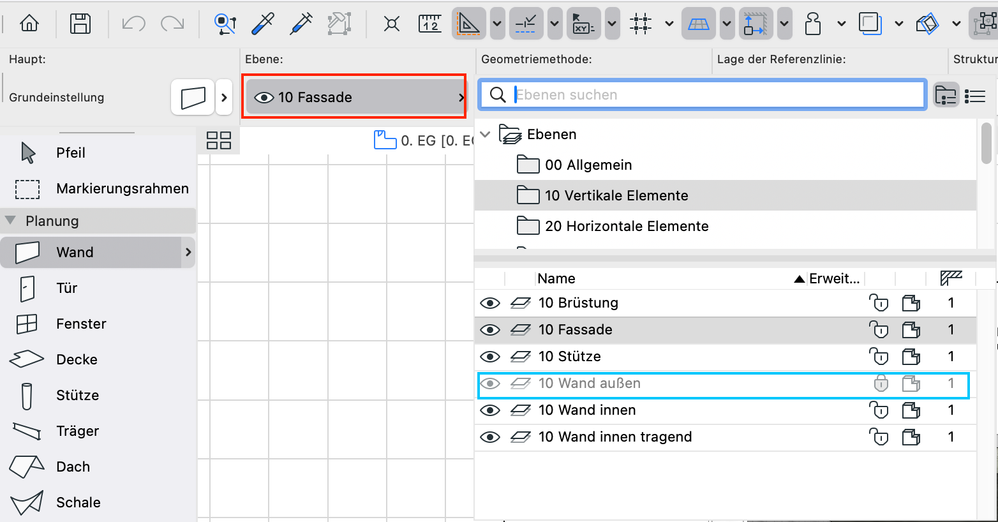This screenshot has height=522, width=998.
Task: Open the Ebene dropdown showing 10 Fassade
Action: (355, 97)
